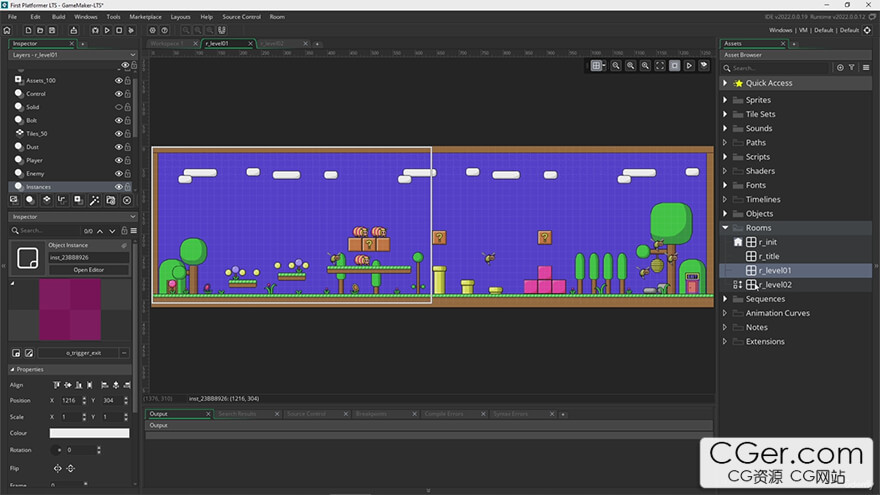The width and height of the screenshot is (880, 495).
Task: Zoom out of room canvas
Action: 616,66
